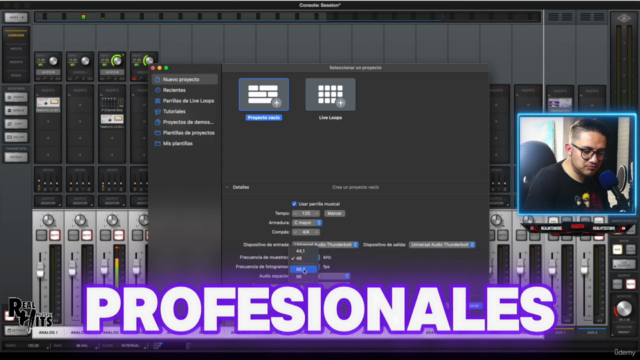Click the Mis plantillas folder icon
This screenshot has height=360, width=640.
[158, 143]
